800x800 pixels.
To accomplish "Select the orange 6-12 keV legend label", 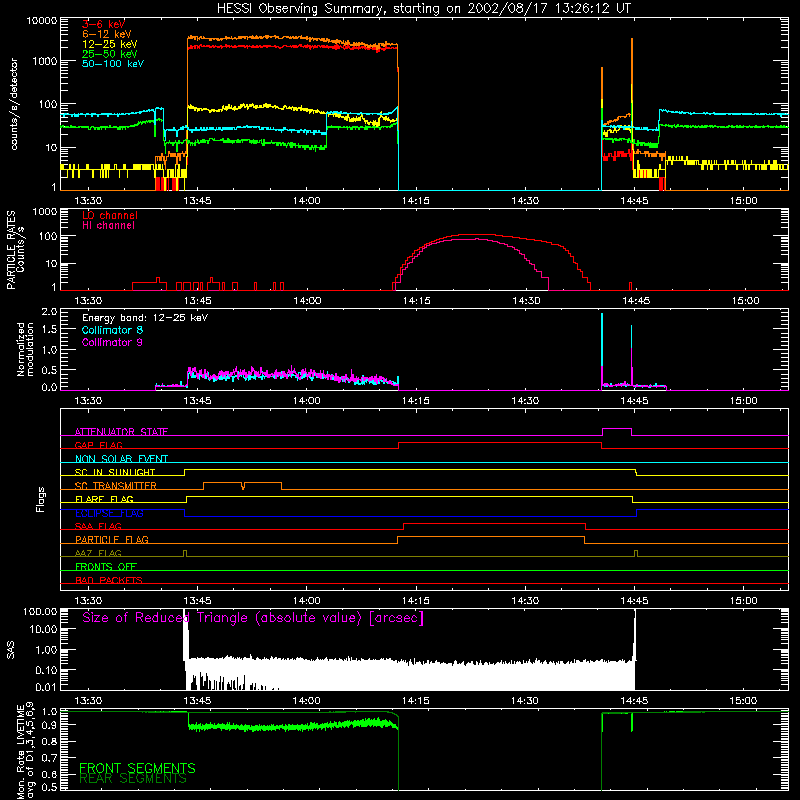I will pyautogui.click(x=107, y=34).
